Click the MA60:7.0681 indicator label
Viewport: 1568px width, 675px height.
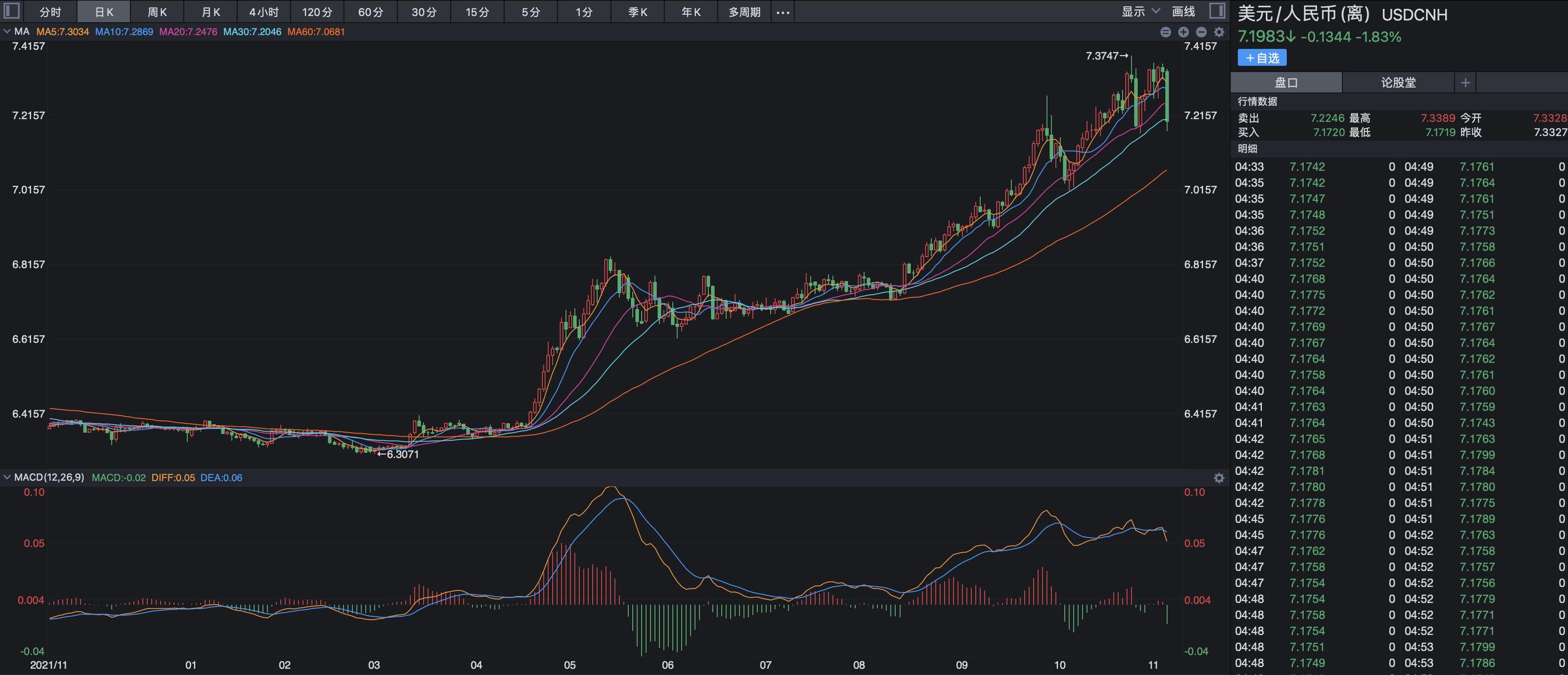[x=316, y=32]
